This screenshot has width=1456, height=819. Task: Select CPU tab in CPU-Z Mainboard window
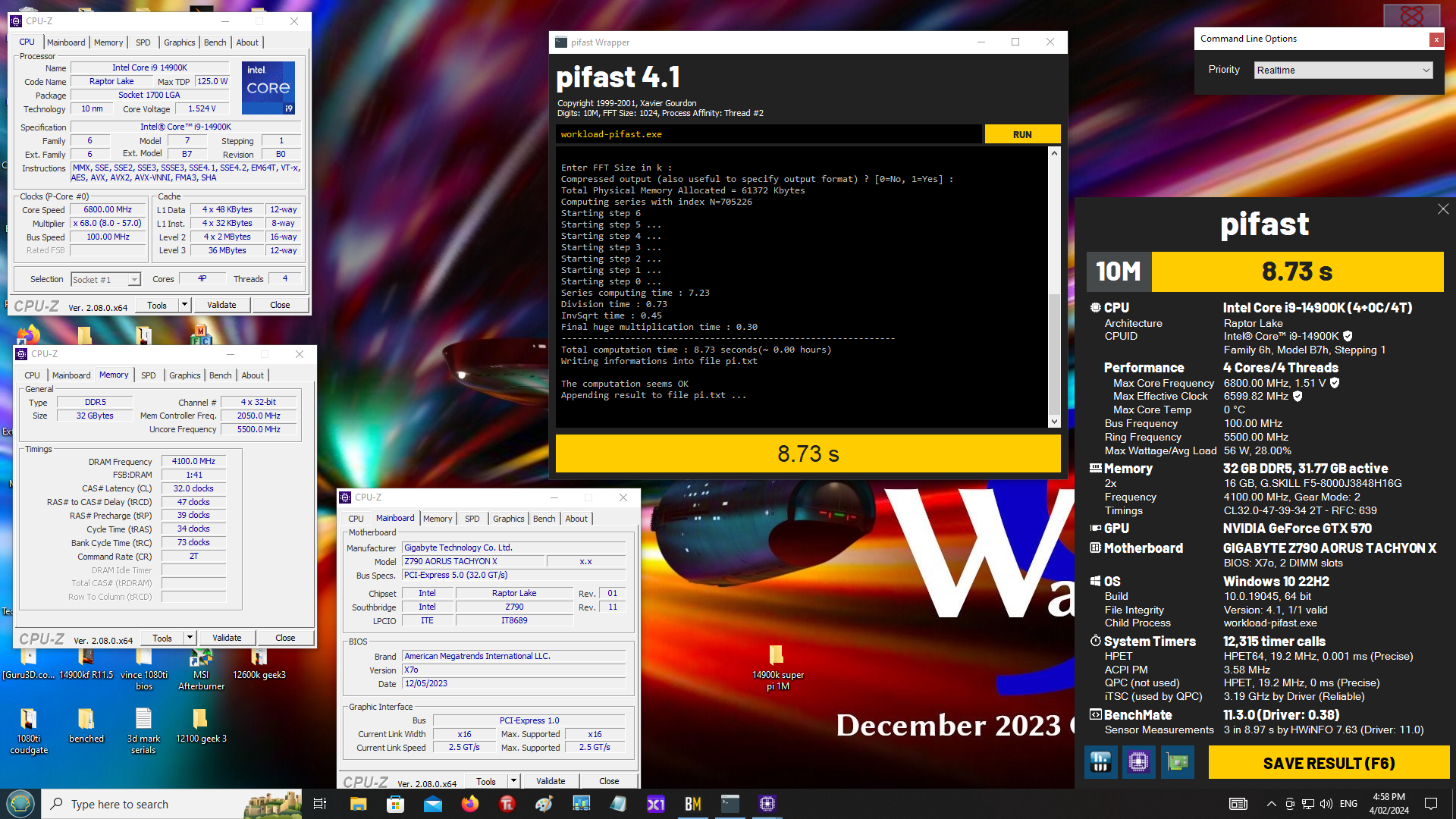point(356,519)
